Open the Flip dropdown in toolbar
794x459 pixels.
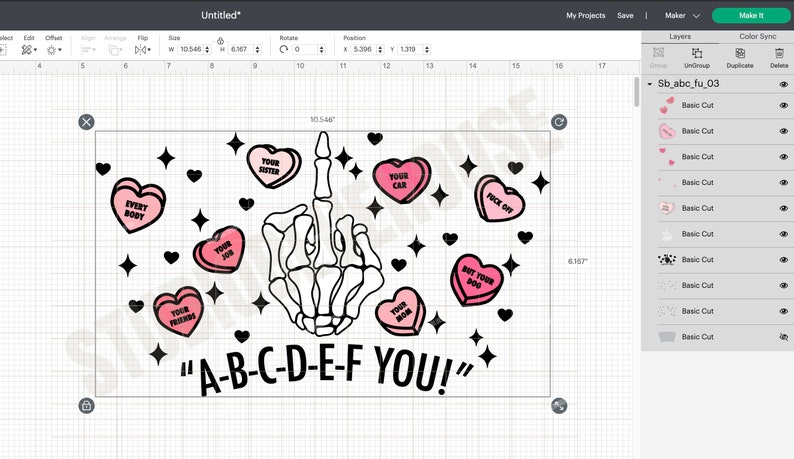(x=142, y=49)
